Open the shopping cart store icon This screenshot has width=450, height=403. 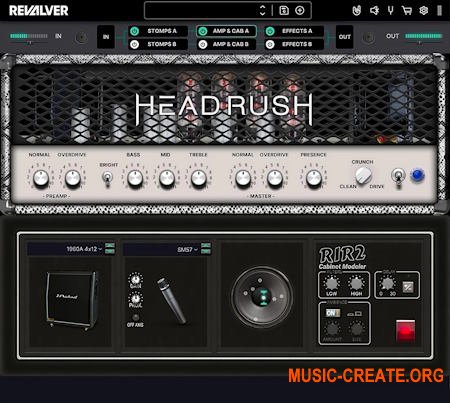tap(407, 11)
